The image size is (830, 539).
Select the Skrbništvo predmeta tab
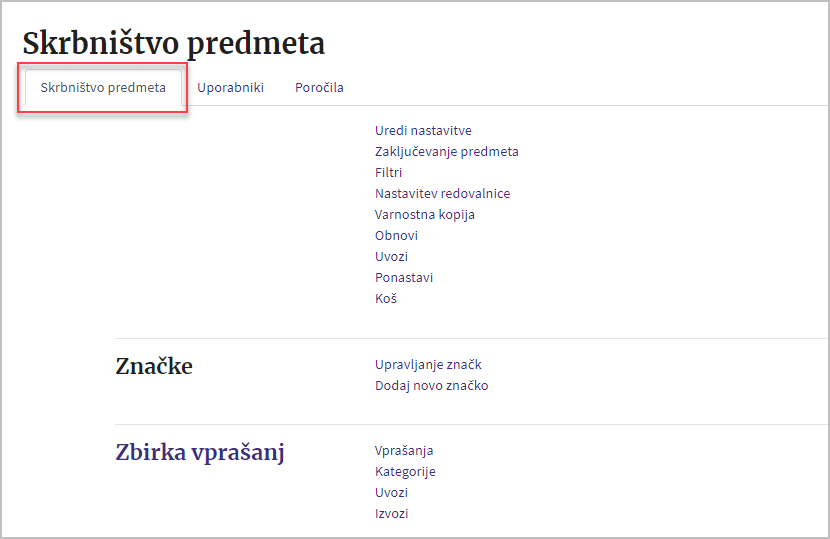click(103, 87)
